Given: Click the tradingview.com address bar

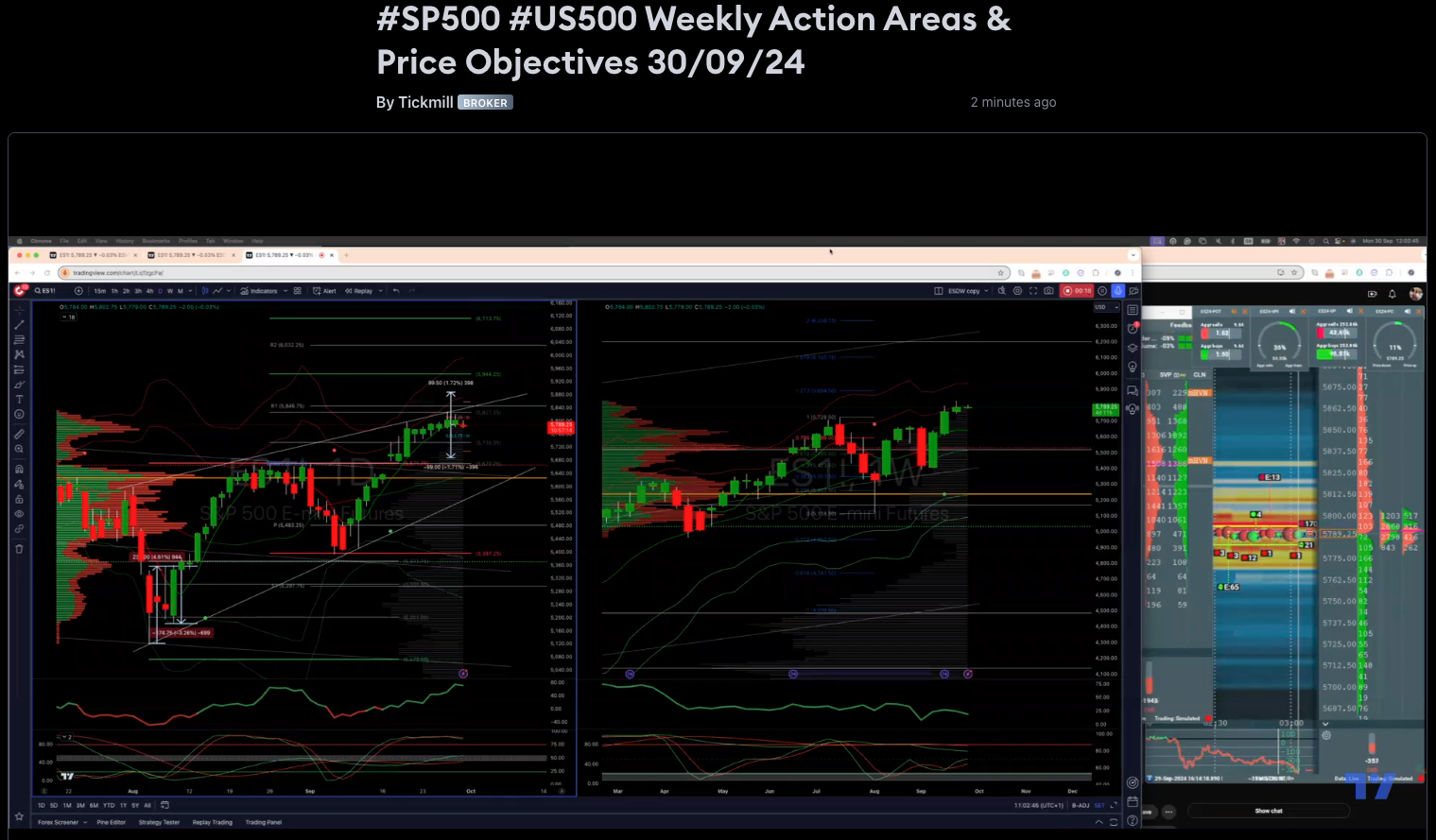Looking at the screenshot, I should 534,273.
